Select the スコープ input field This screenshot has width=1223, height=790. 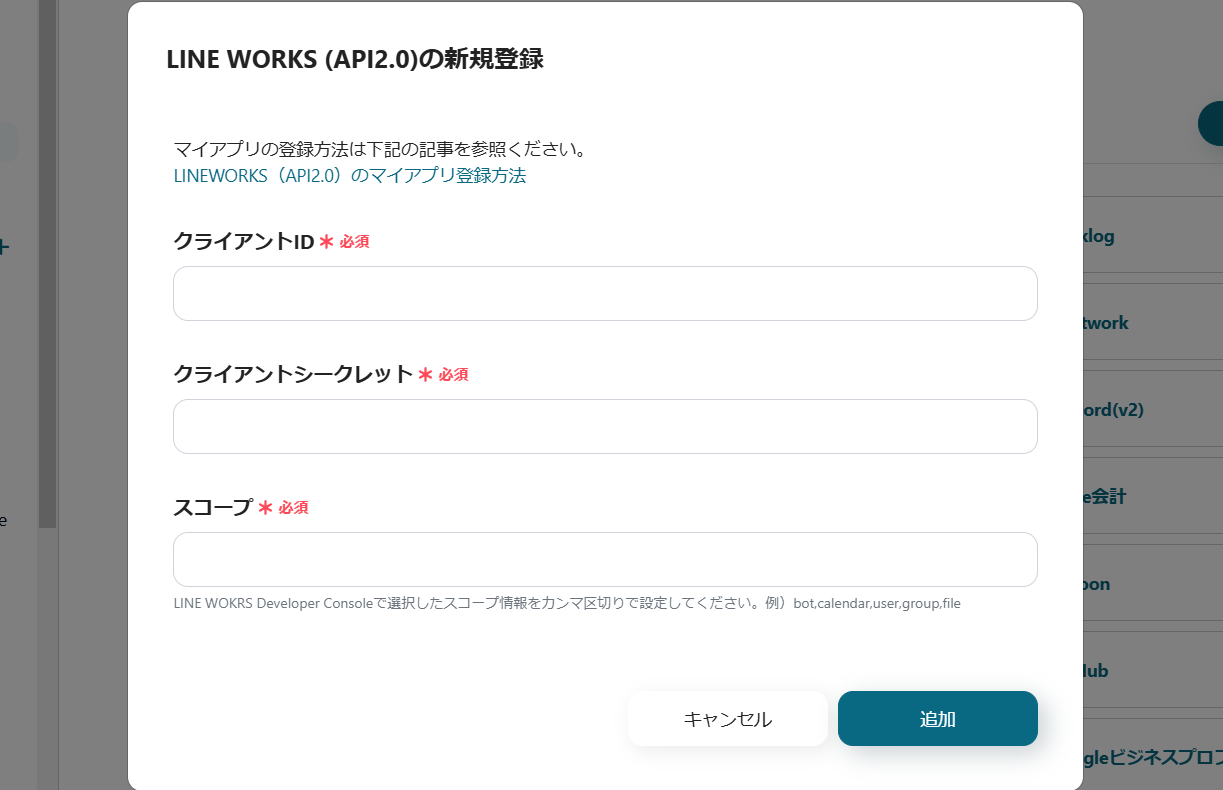[x=605, y=559]
